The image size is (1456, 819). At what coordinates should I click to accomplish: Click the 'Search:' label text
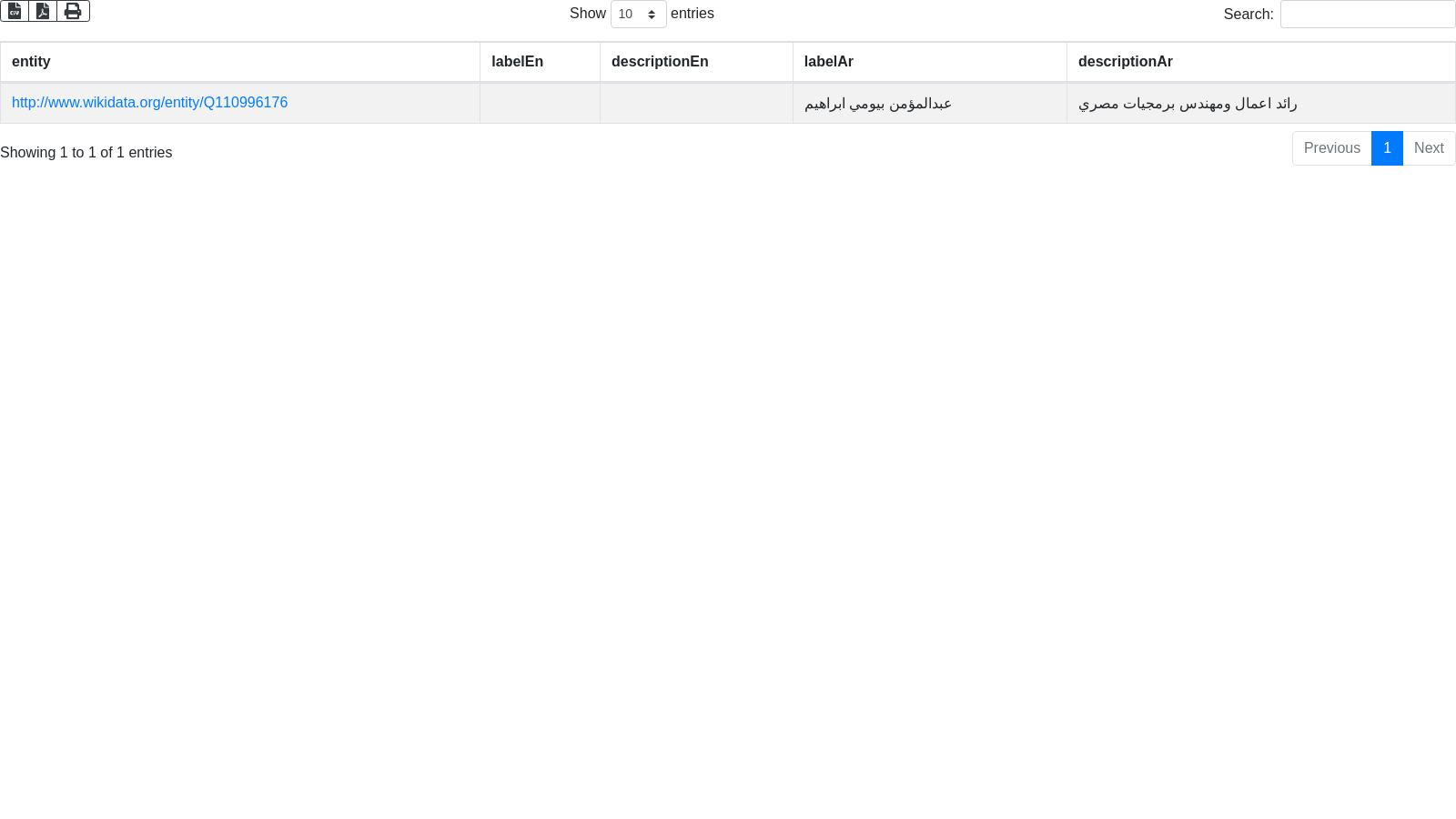click(1248, 15)
